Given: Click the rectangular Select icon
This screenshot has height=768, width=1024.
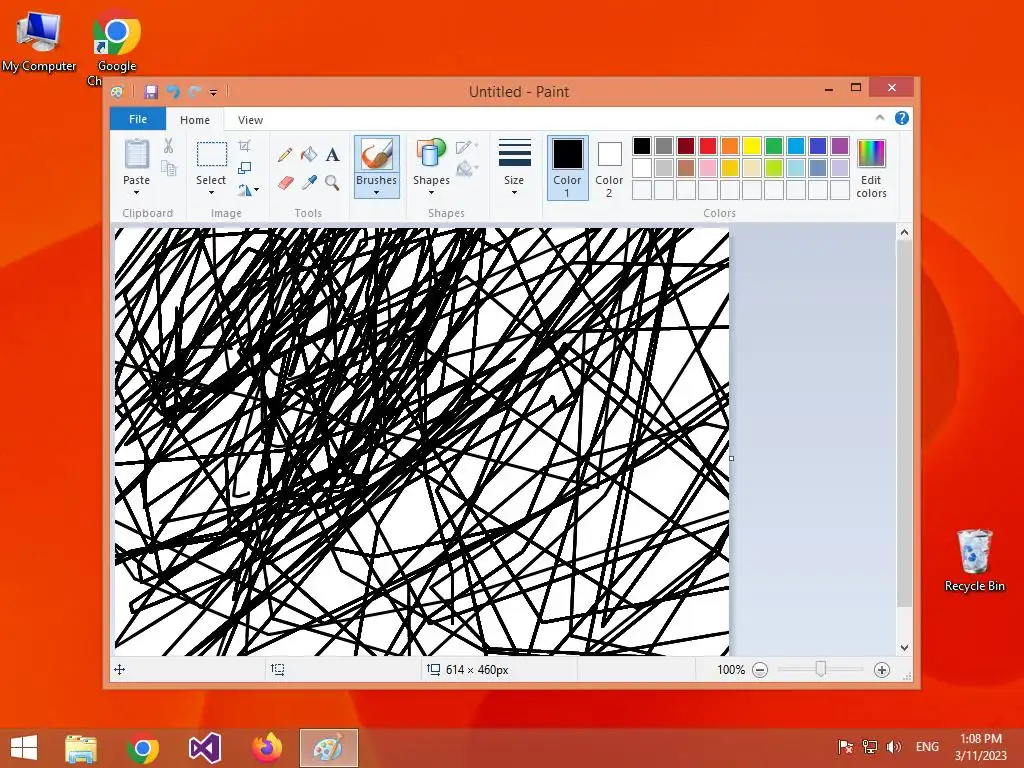Looking at the screenshot, I should (212, 155).
